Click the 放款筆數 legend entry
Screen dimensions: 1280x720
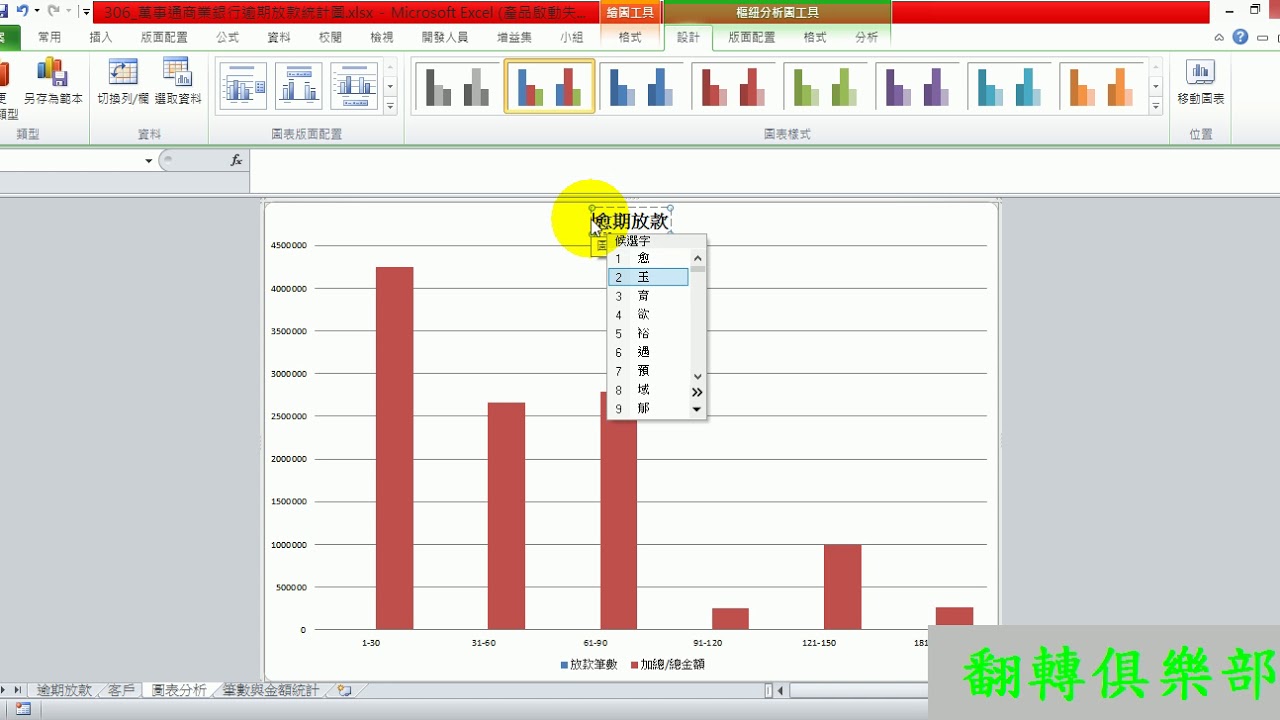pos(588,664)
